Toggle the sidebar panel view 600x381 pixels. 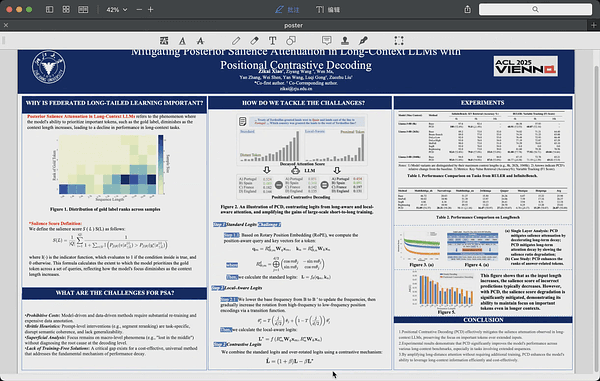(x=49, y=10)
